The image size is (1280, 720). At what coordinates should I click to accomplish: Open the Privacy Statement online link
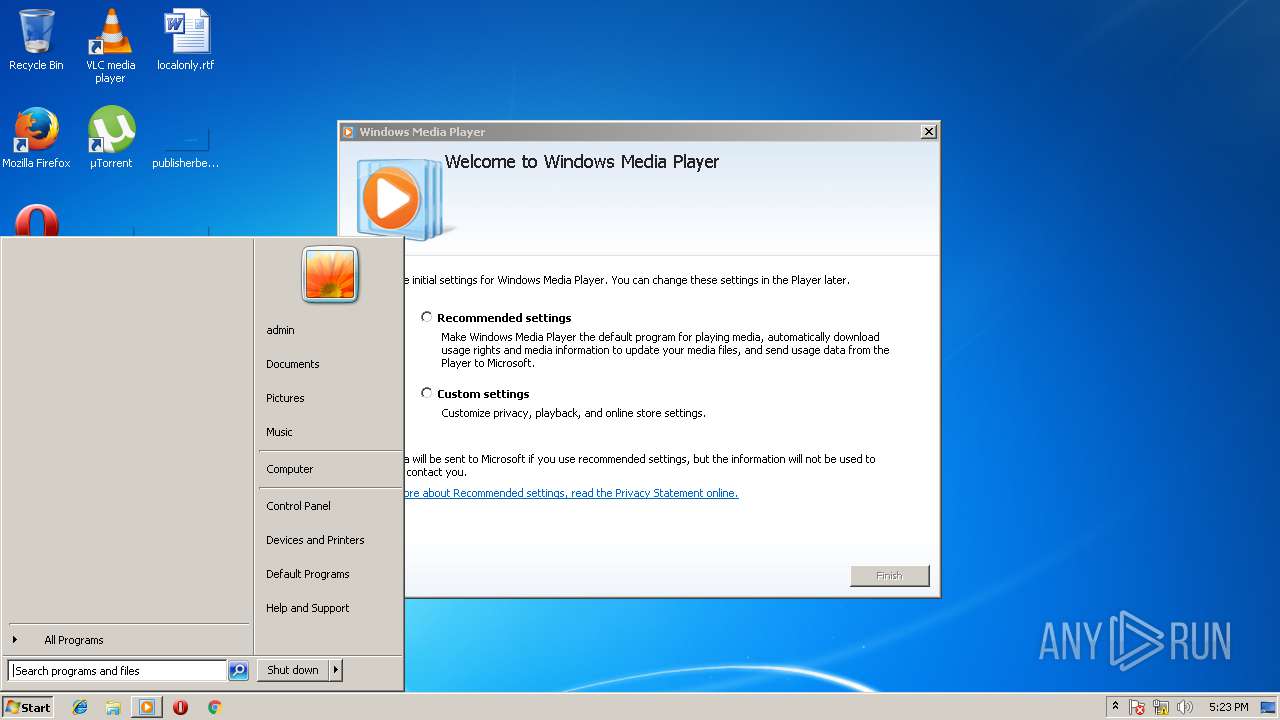click(x=571, y=493)
